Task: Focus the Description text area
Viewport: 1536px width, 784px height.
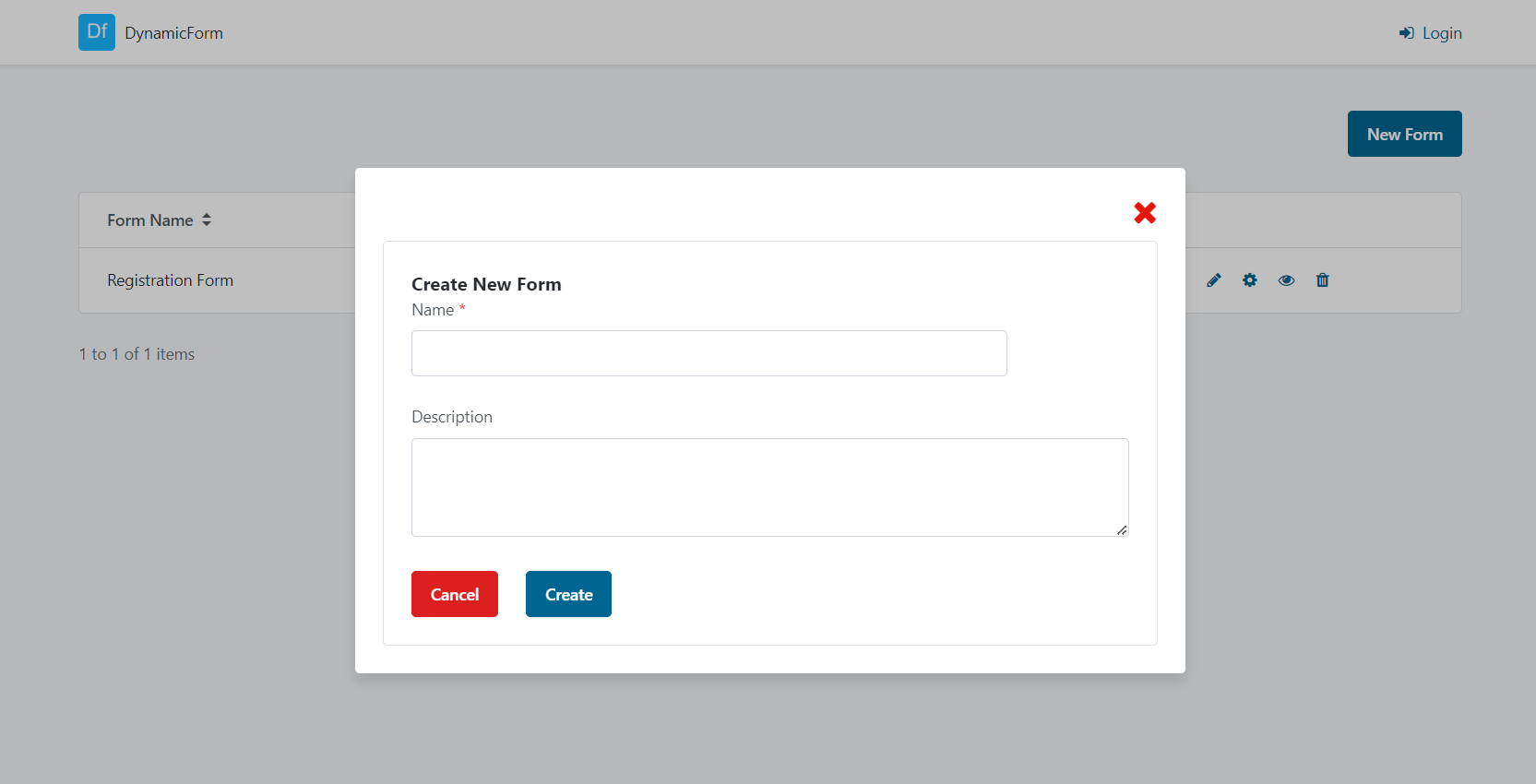Action: click(770, 487)
